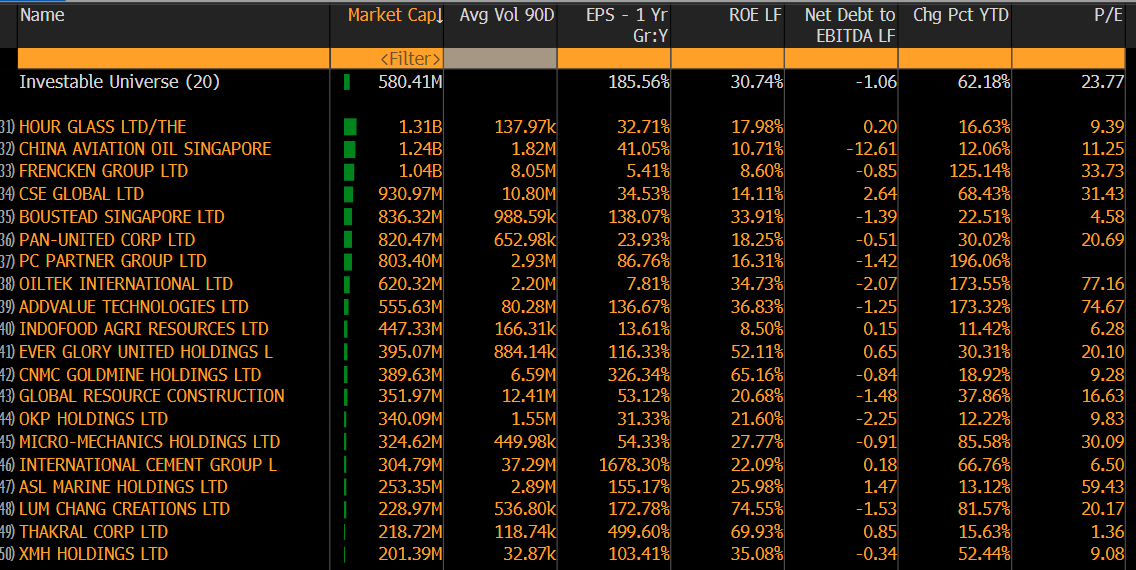Open CHINA AVIATION OIL SINGAPORE row

tap(571, 149)
